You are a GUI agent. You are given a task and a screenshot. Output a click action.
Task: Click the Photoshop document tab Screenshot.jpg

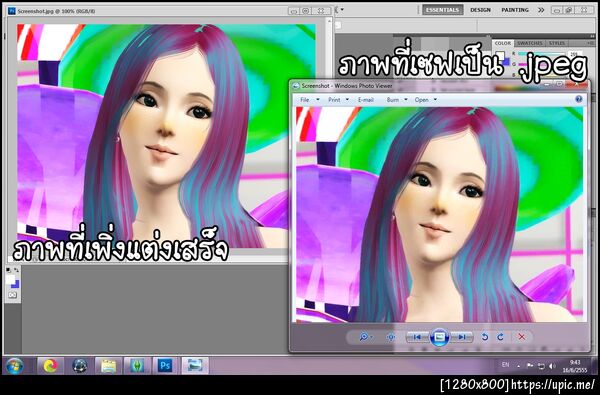tap(56, 11)
